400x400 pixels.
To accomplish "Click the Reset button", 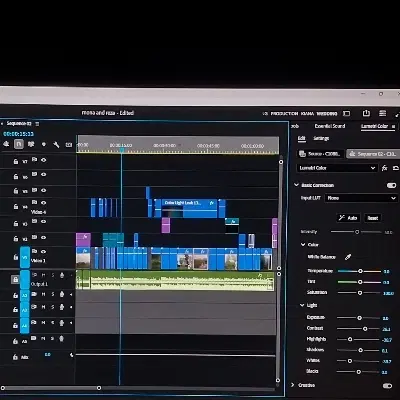I will [x=373, y=218].
